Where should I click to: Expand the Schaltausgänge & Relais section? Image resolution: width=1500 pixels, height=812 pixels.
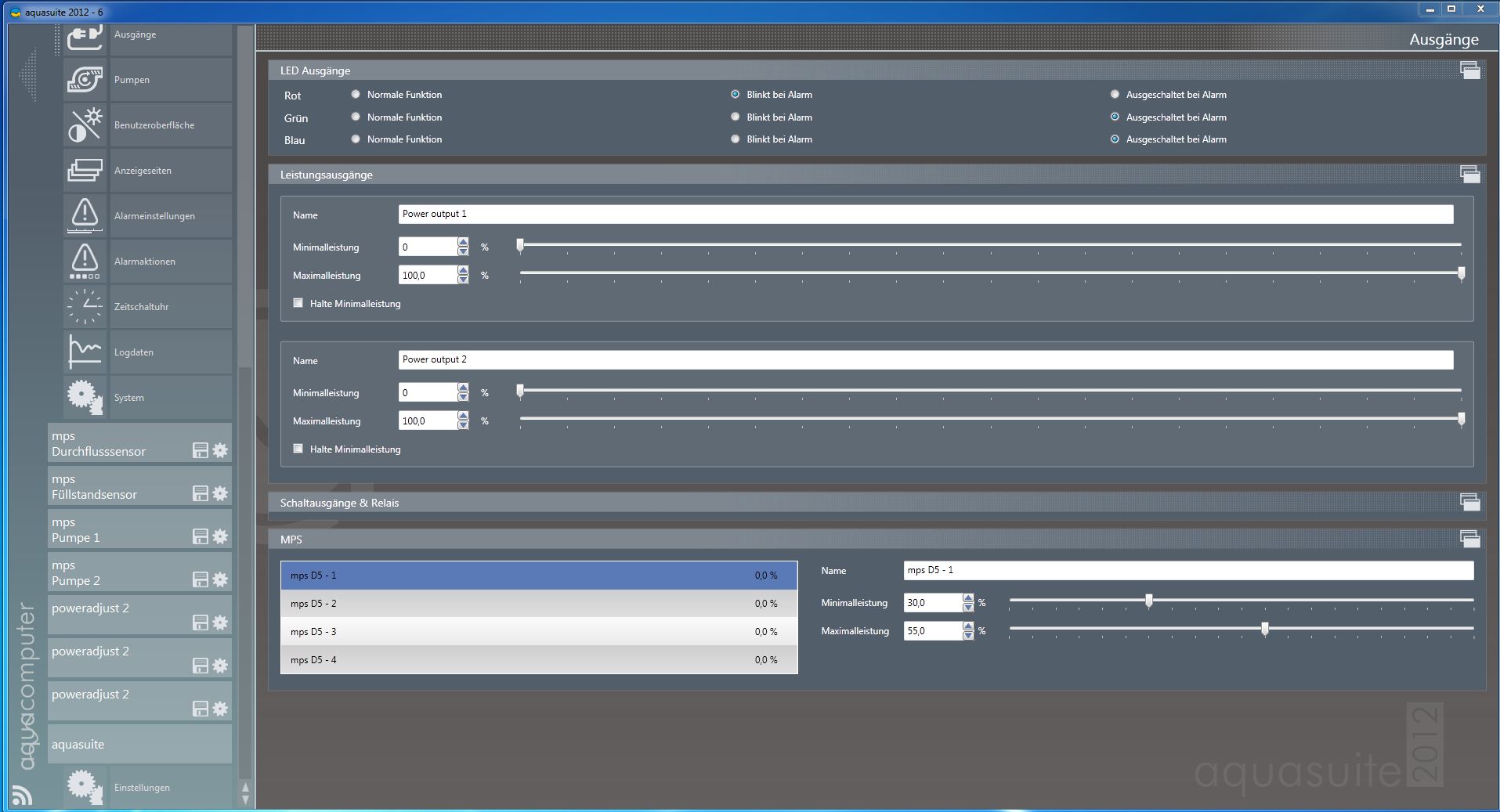1469,503
